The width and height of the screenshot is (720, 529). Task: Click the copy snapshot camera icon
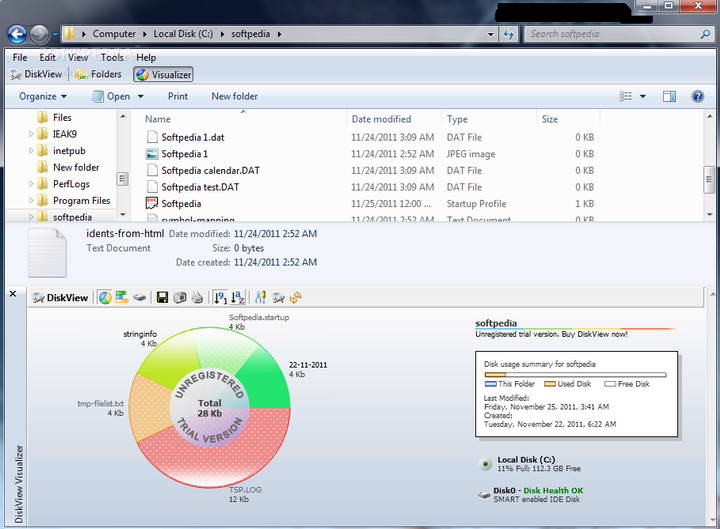(x=180, y=297)
